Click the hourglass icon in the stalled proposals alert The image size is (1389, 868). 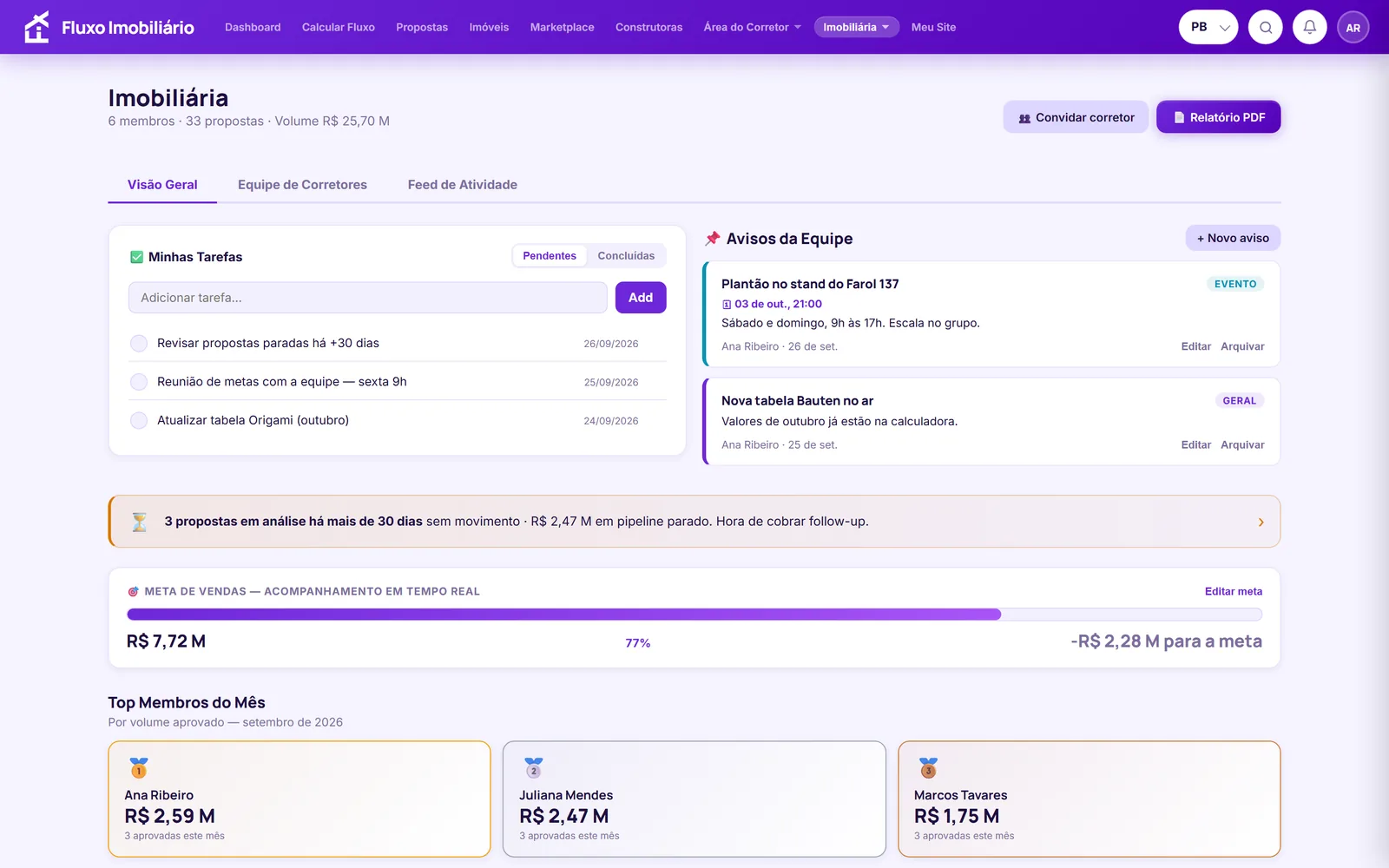[x=139, y=522]
